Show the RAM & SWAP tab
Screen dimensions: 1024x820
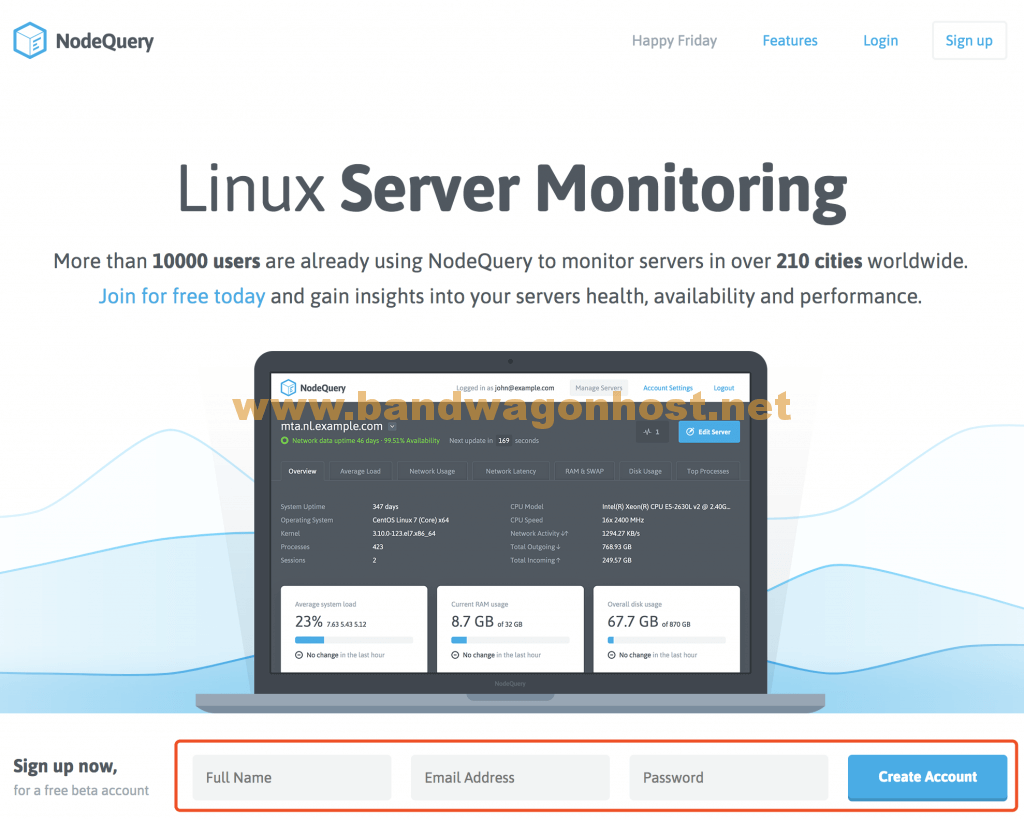(584, 471)
